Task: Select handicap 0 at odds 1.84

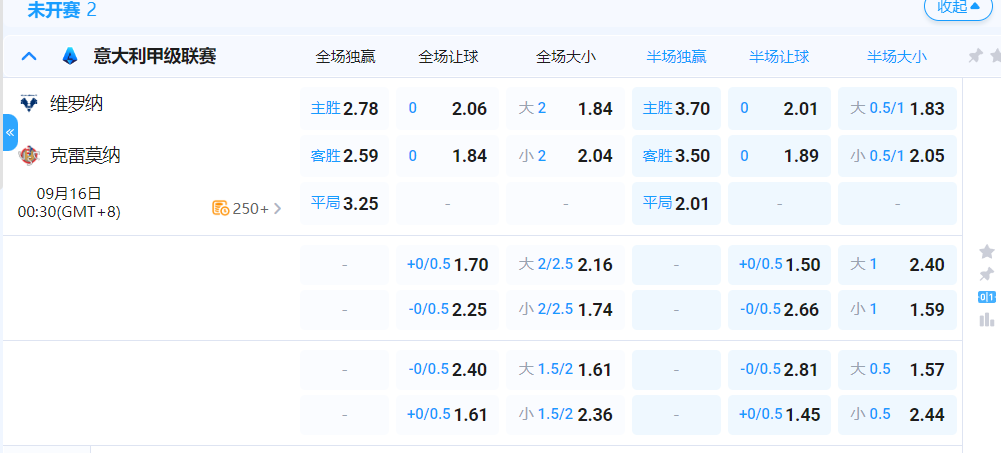Action: pyautogui.click(x=448, y=156)
